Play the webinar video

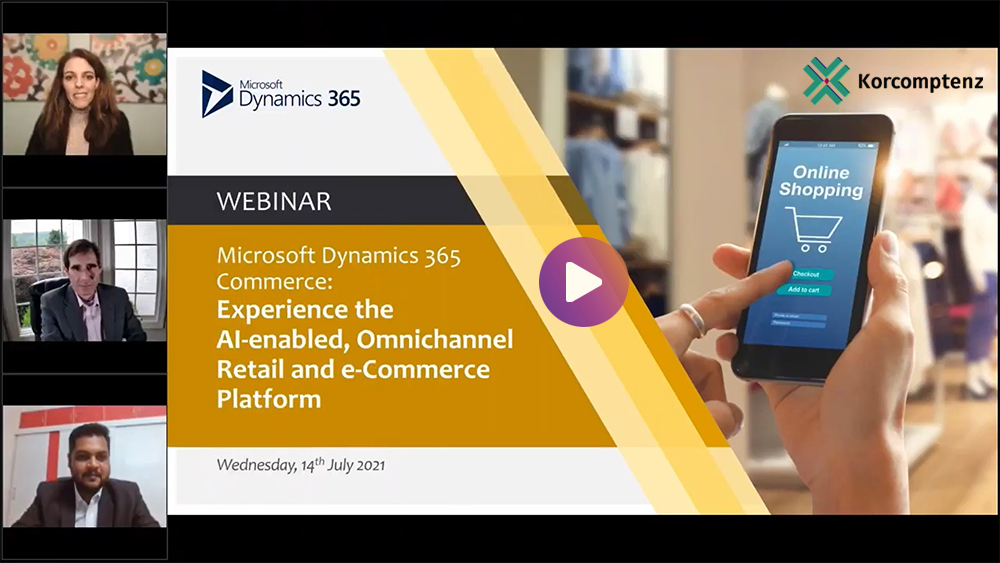click(583, 282)
